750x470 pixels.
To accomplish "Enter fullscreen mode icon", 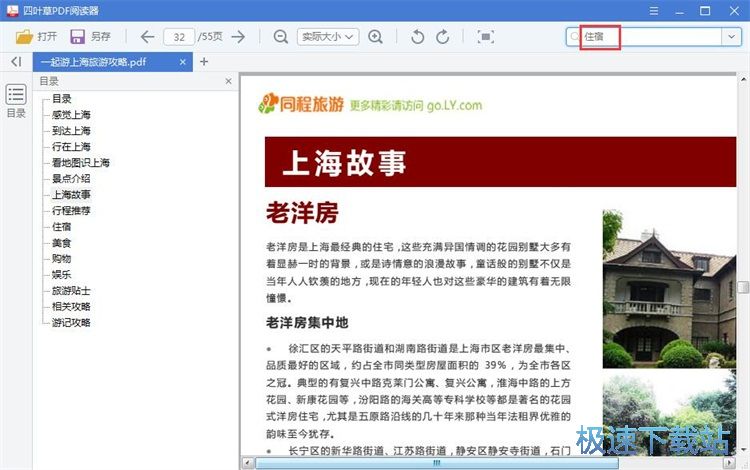I will tap(485, 37).
